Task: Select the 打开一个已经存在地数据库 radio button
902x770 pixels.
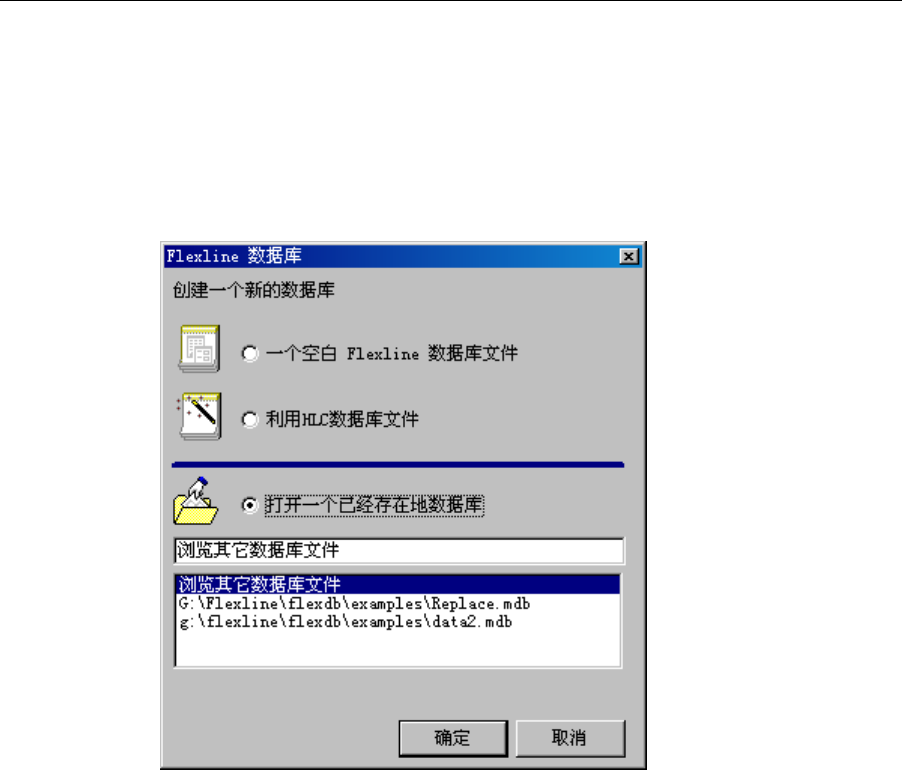Action: click(250, 505)
